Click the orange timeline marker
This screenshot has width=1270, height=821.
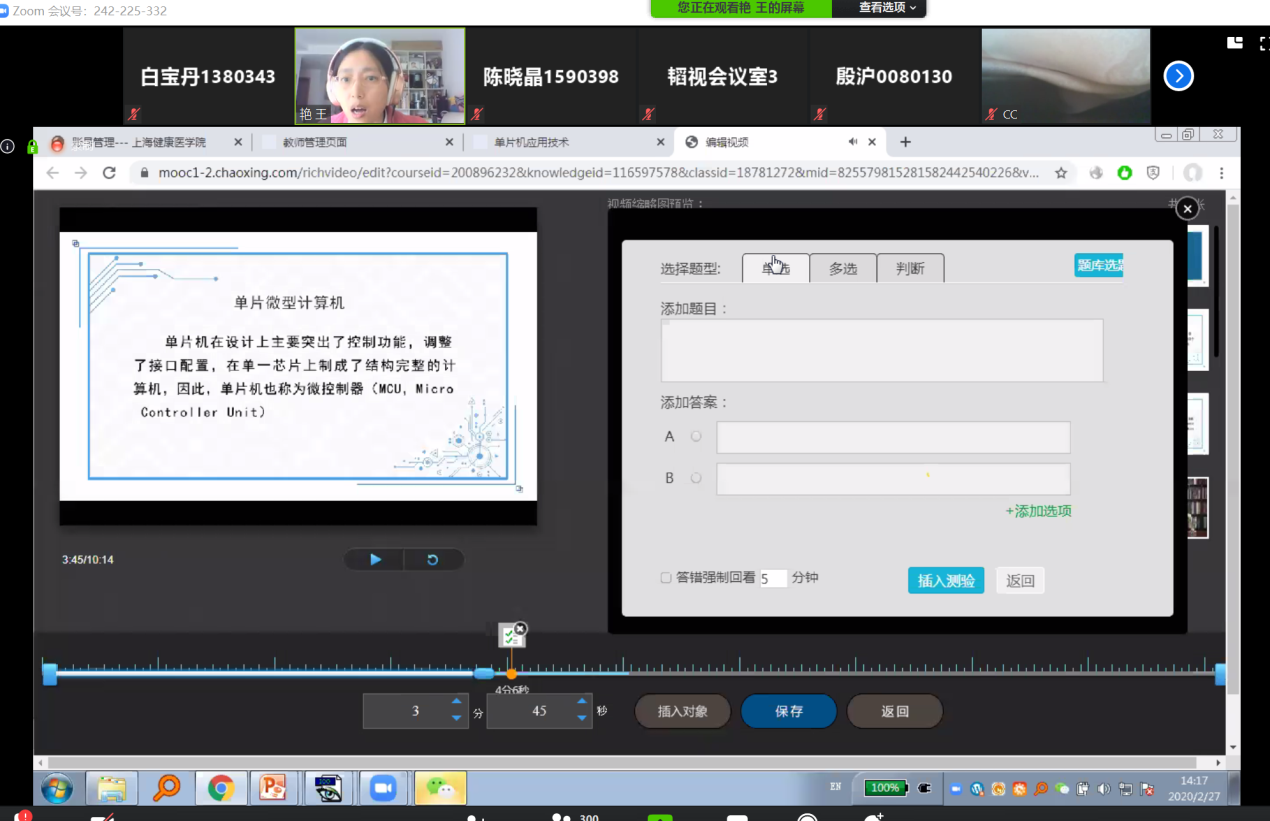511,674
